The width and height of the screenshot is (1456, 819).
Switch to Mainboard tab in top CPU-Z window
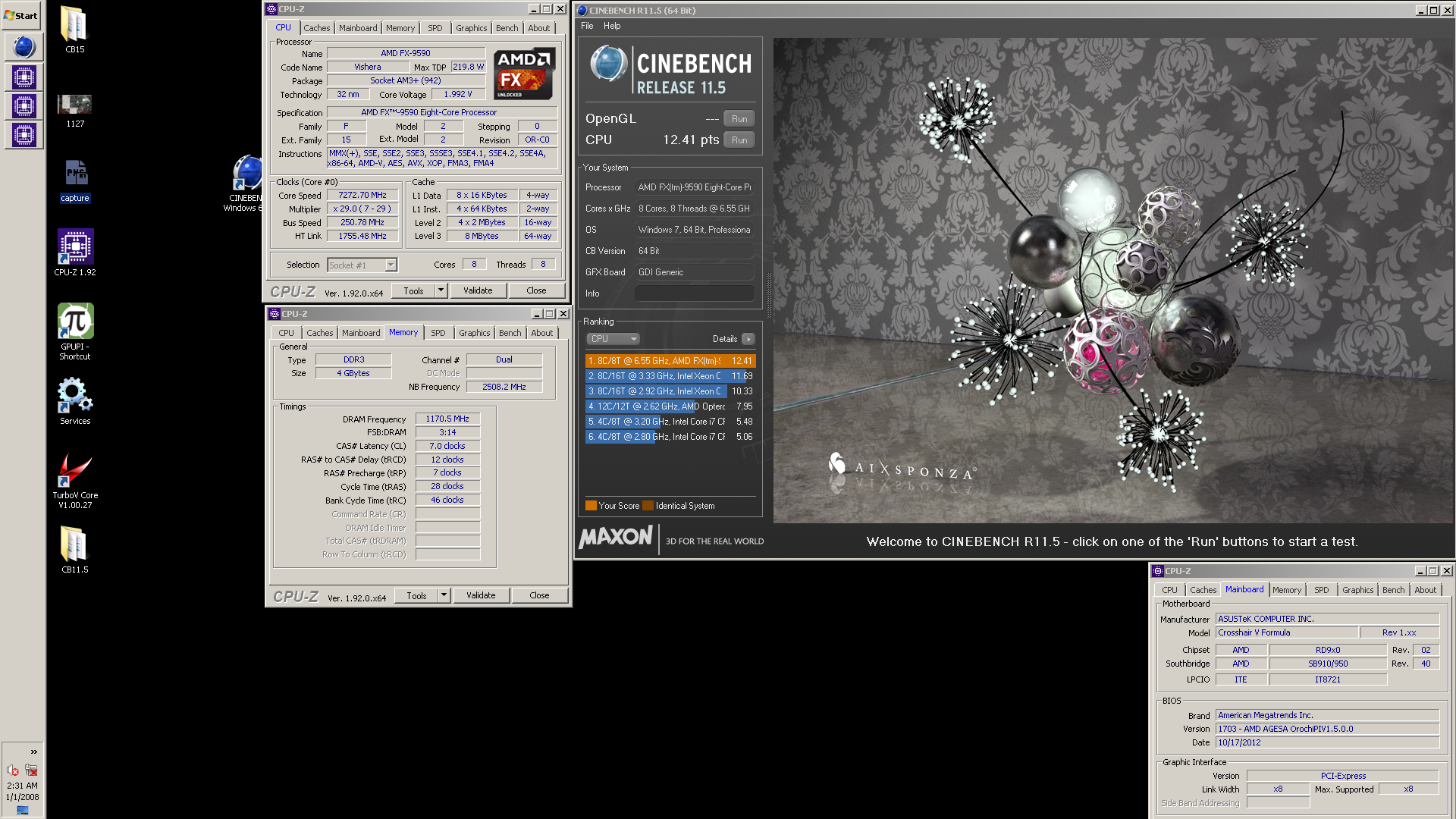tap(358, 28)
